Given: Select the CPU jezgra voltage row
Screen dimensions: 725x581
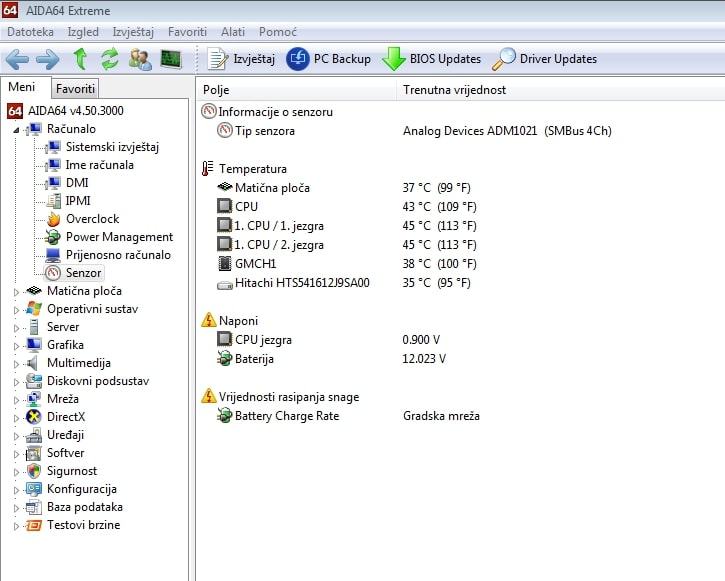Looking at the screenshot, I should point(328,340).
